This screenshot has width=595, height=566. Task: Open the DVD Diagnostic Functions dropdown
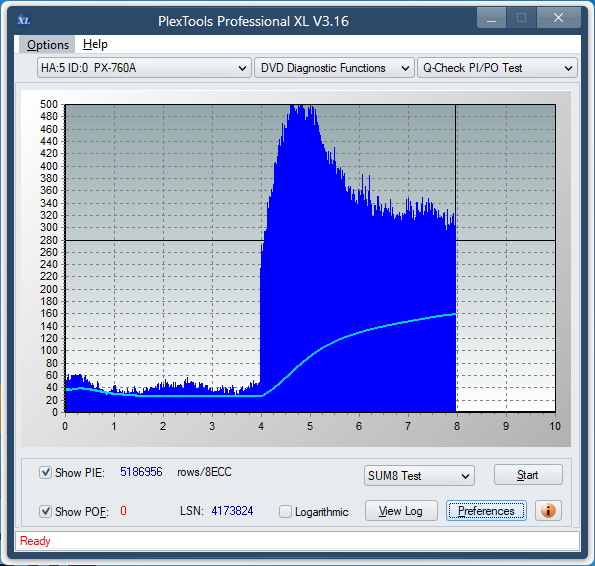[x=334, y=68]
